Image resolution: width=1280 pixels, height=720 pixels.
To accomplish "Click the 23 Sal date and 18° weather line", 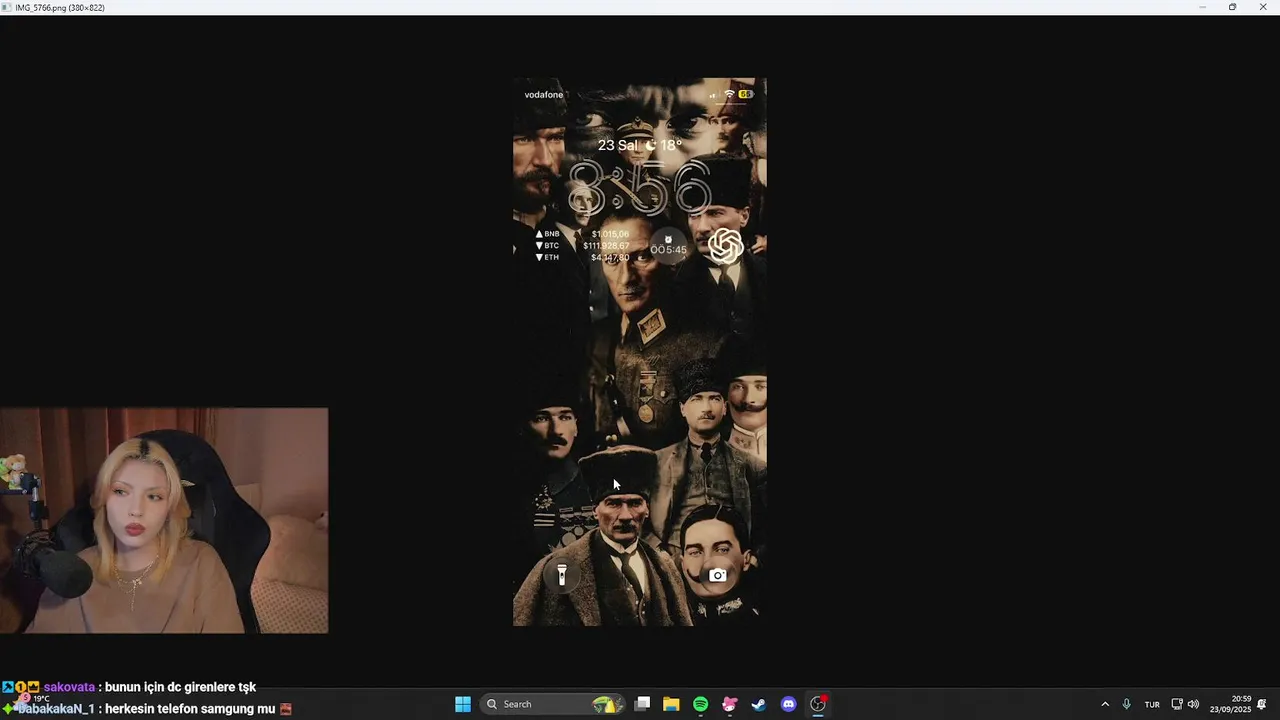I will [x=640, y=145].
